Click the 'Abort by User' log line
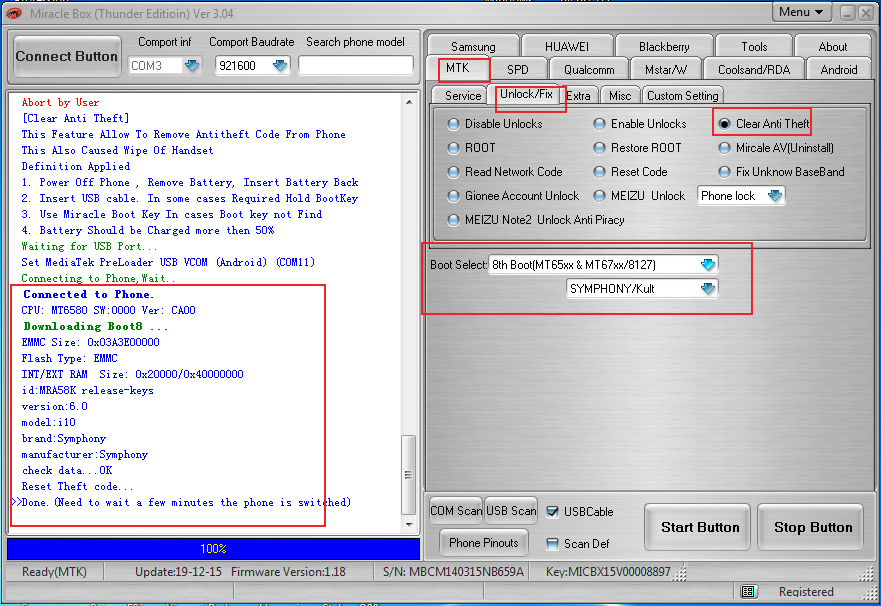Screen dimensions: 881x606 click(60, 102)
